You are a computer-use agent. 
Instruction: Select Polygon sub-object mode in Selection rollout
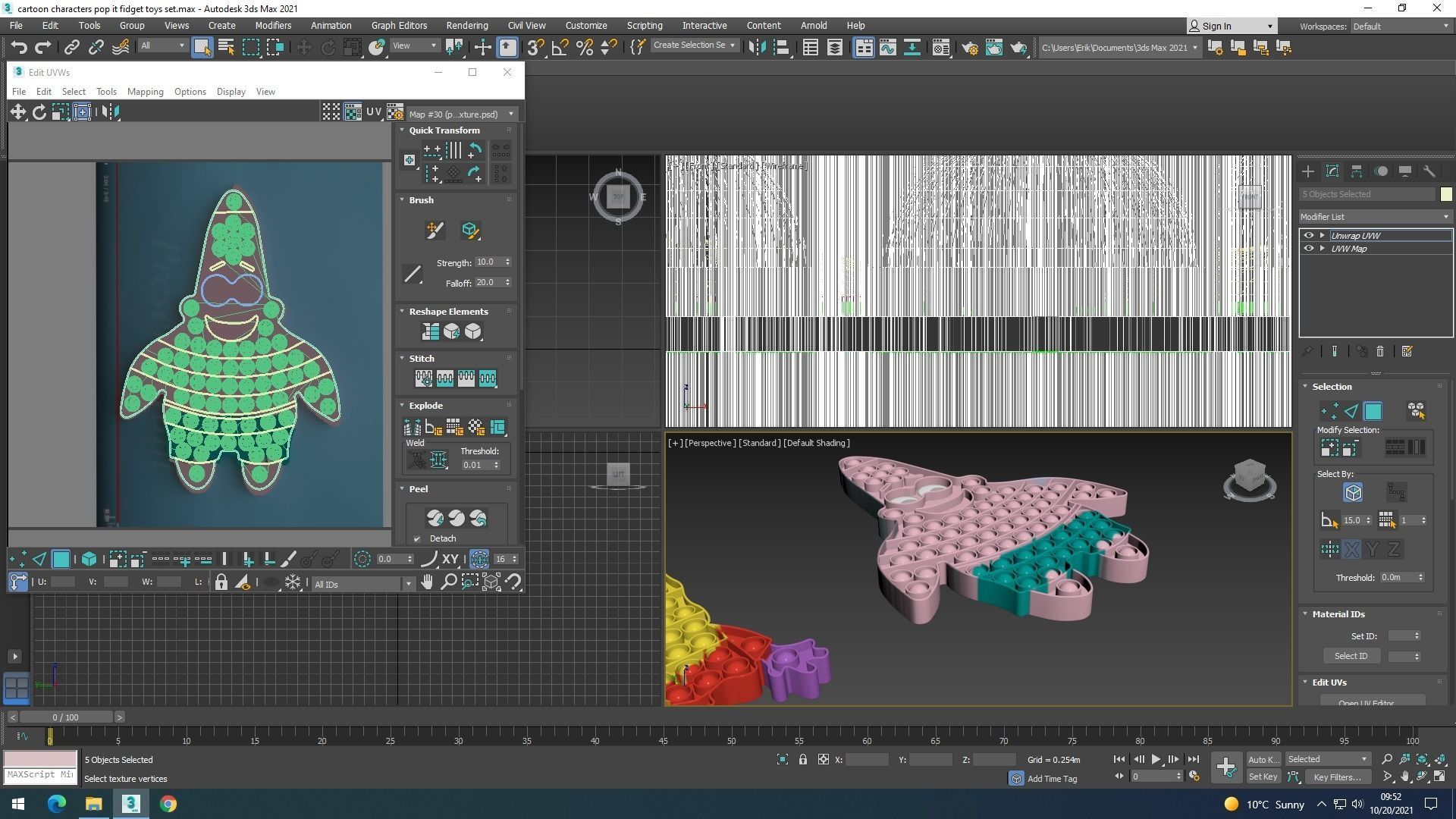(x=1373, y=411)
